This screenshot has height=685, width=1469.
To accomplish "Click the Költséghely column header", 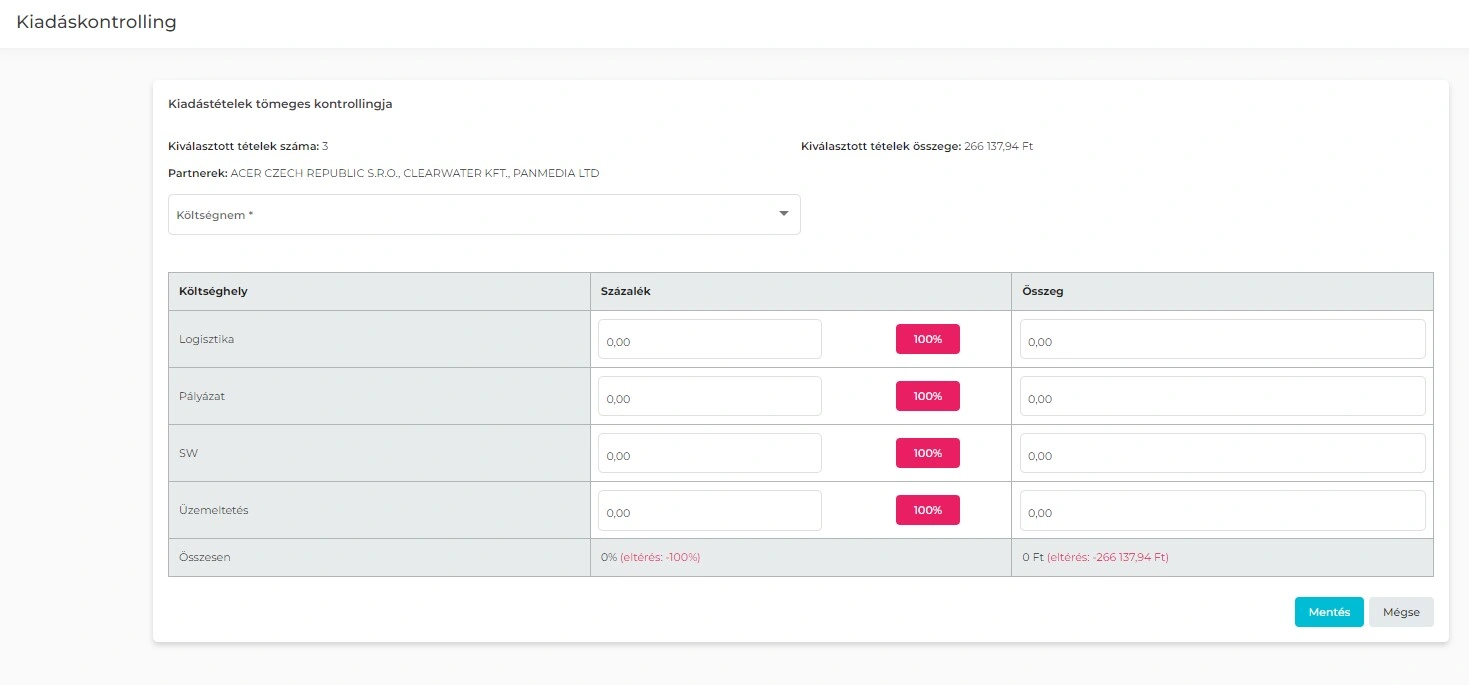I will [213, 291].
